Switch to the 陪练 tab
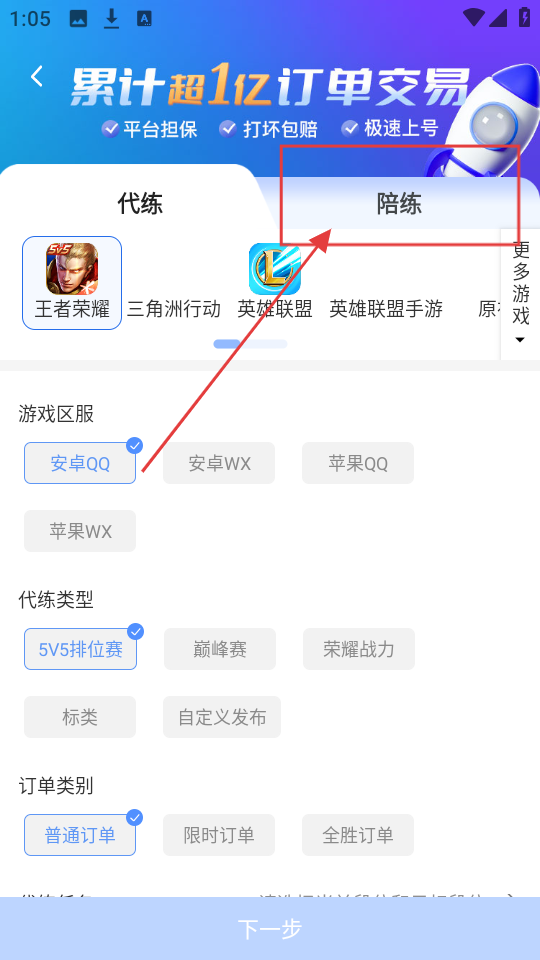 (x=399, y=204)
